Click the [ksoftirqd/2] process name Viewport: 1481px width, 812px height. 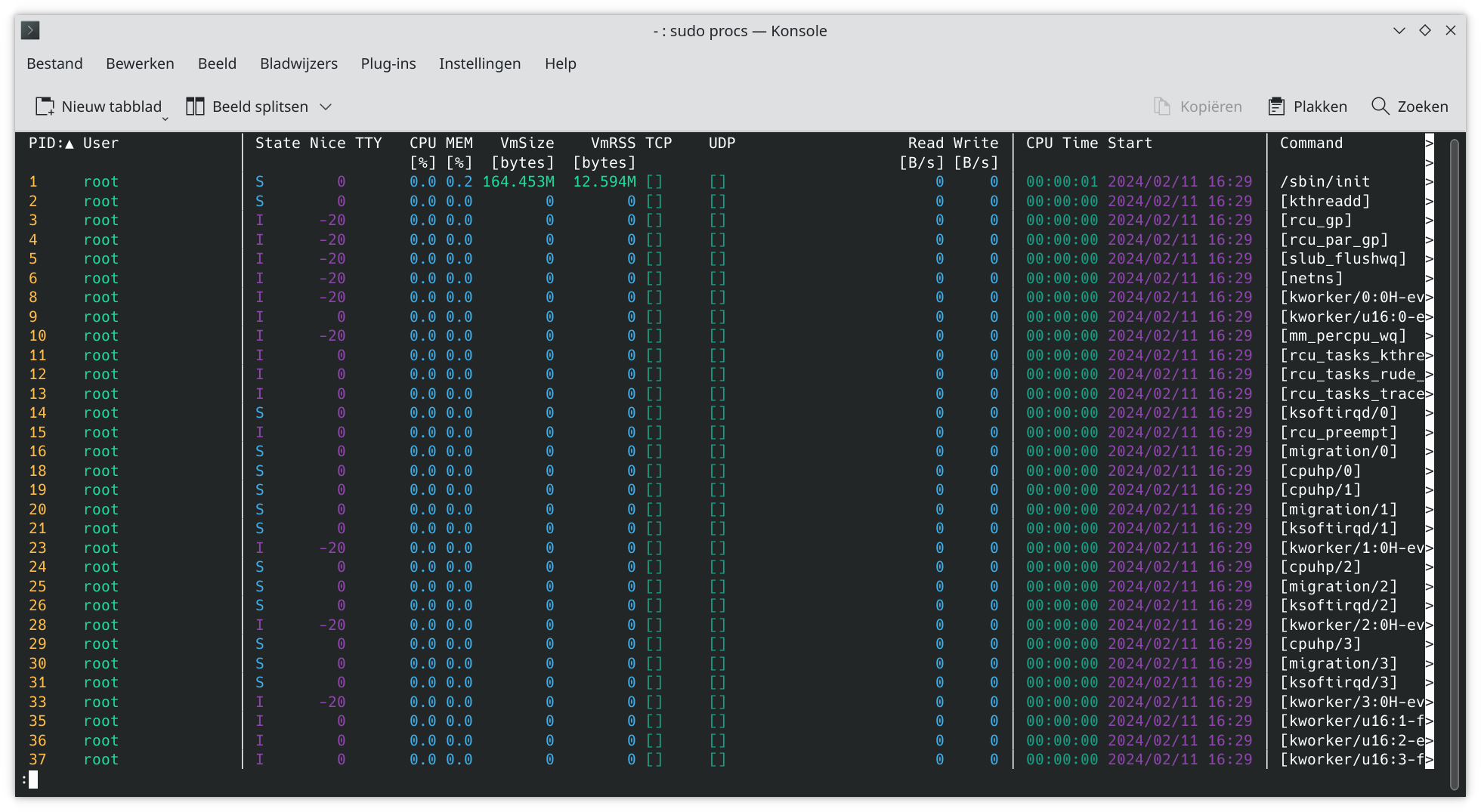(1338, 605)
